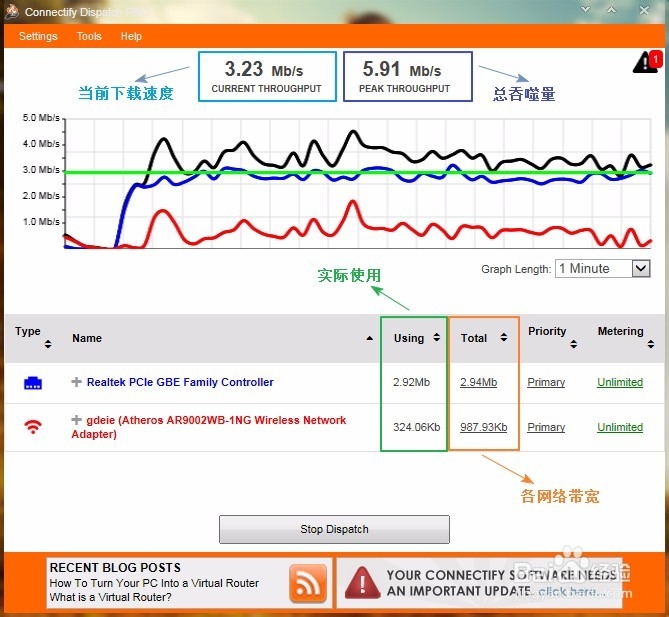Click the Current Throughput 3.23 Mb/s box
The image size is (669, 617).
[267, 77]
